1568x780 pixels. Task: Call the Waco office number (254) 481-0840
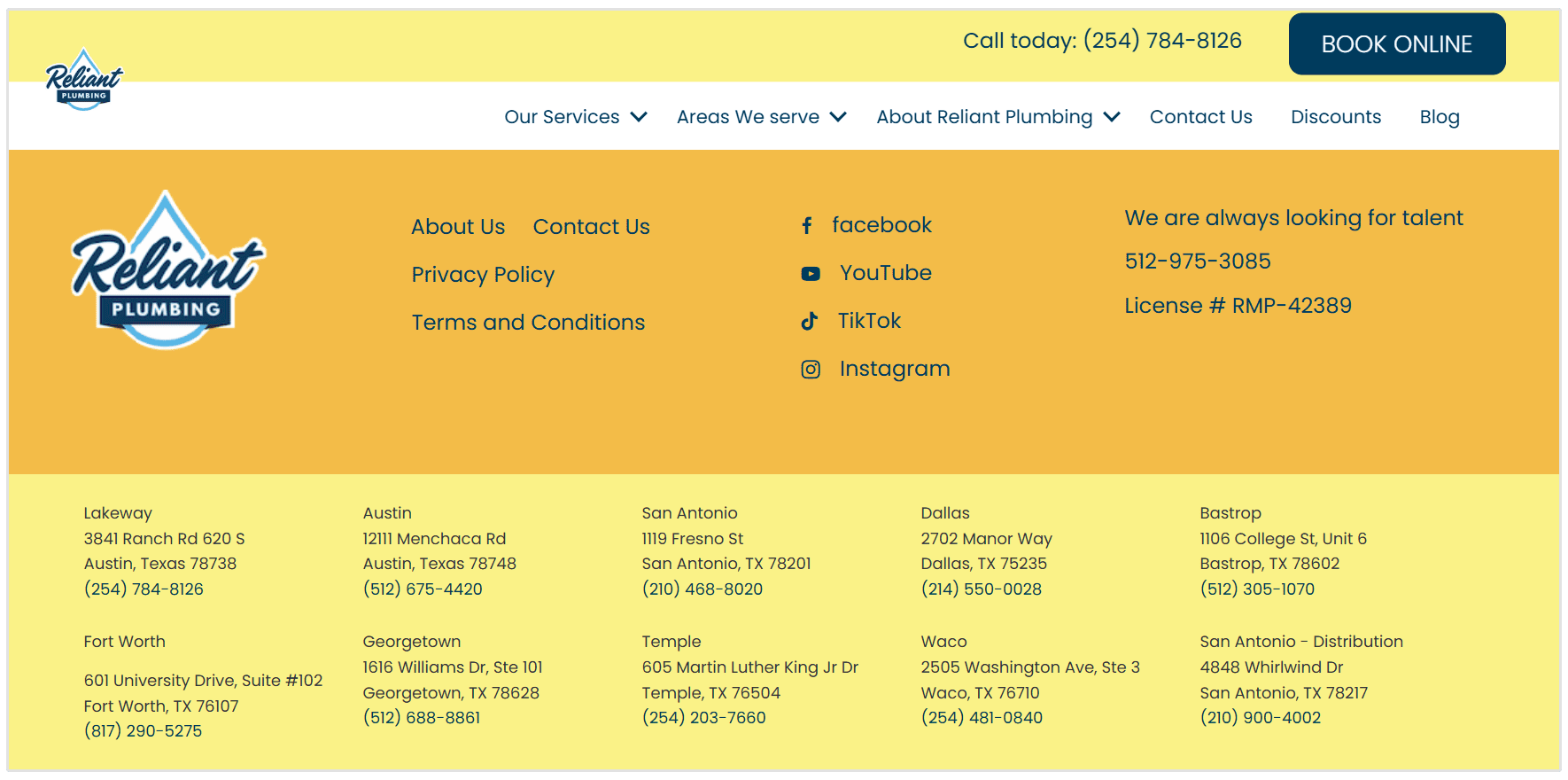point(981,718)
